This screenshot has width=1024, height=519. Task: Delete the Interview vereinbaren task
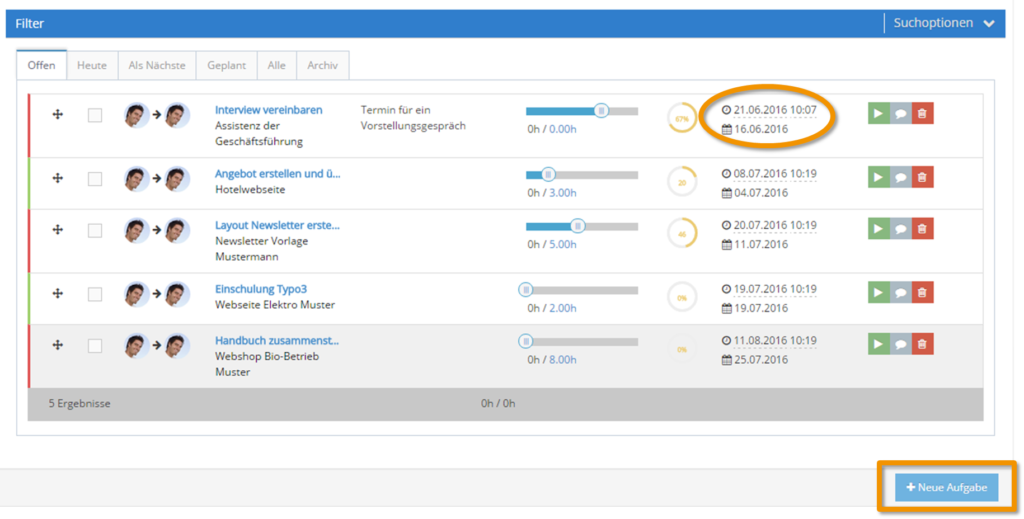pyautogui.click(x=922, y=114)
